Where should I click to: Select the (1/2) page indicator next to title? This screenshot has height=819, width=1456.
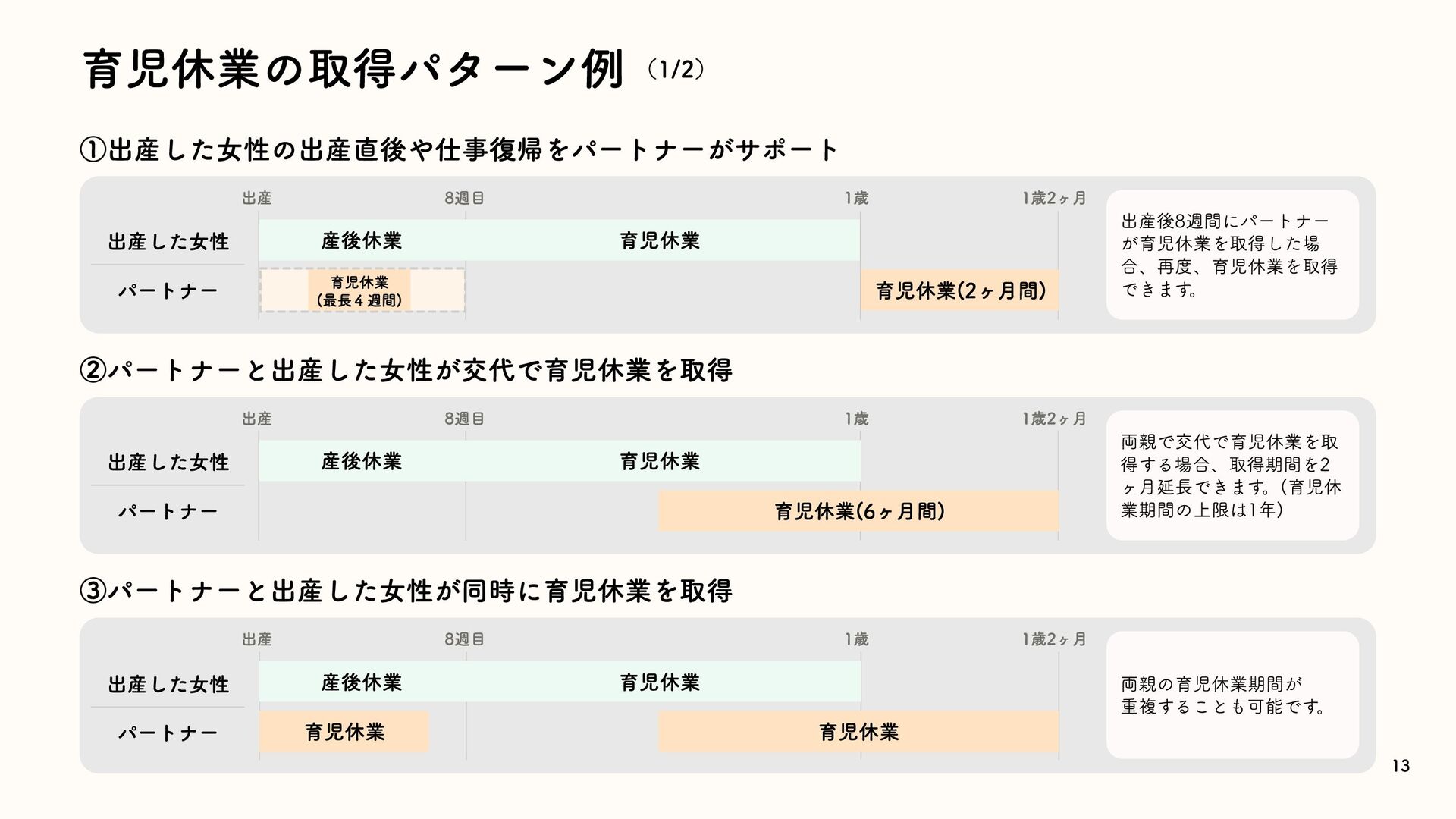pyautogui.click(x=676, y=70)
